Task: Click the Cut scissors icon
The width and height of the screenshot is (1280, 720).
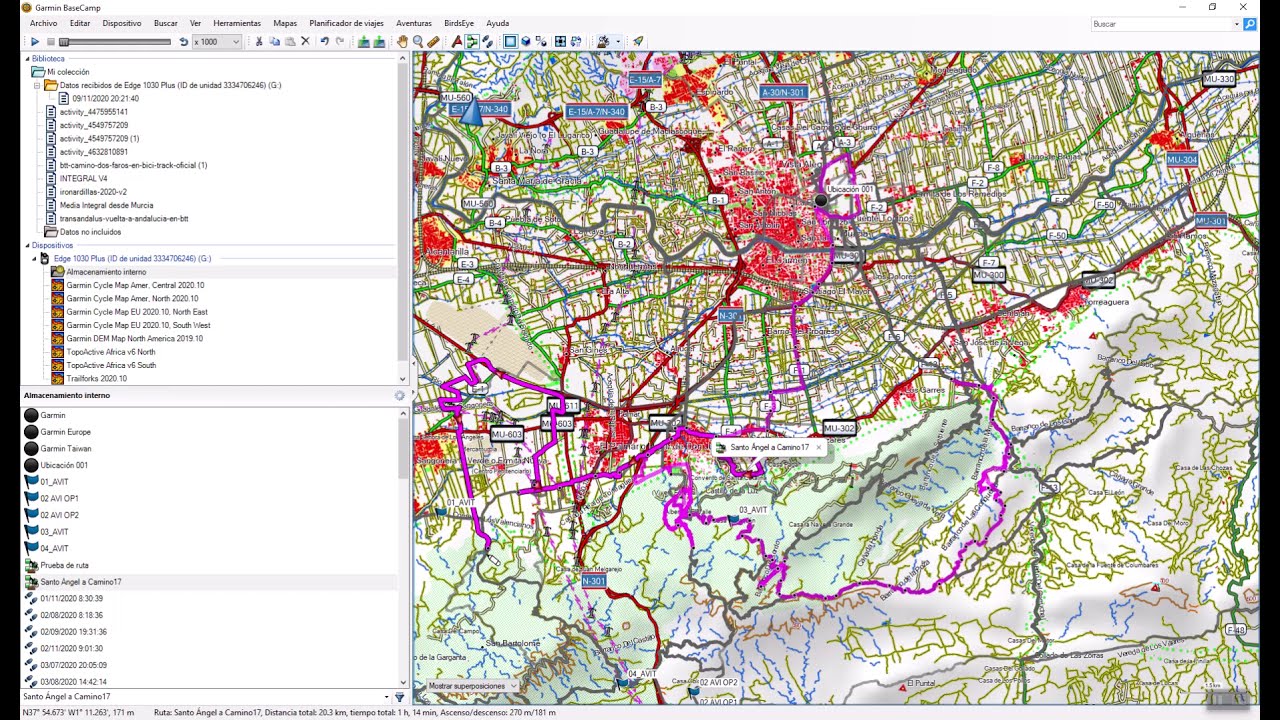Action: tap(259, 42)
